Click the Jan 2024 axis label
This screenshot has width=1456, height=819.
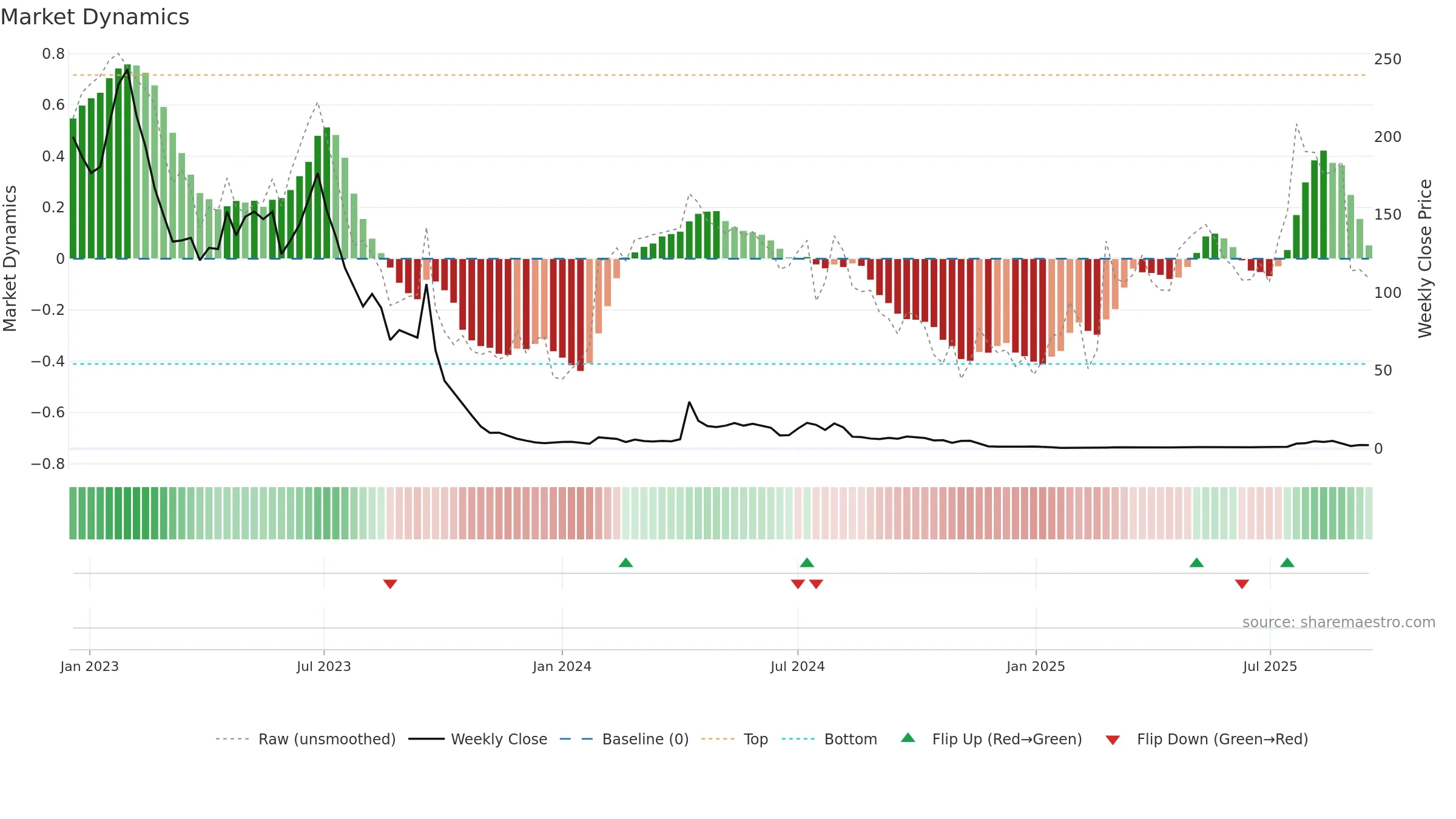click(x=562, y=666)
